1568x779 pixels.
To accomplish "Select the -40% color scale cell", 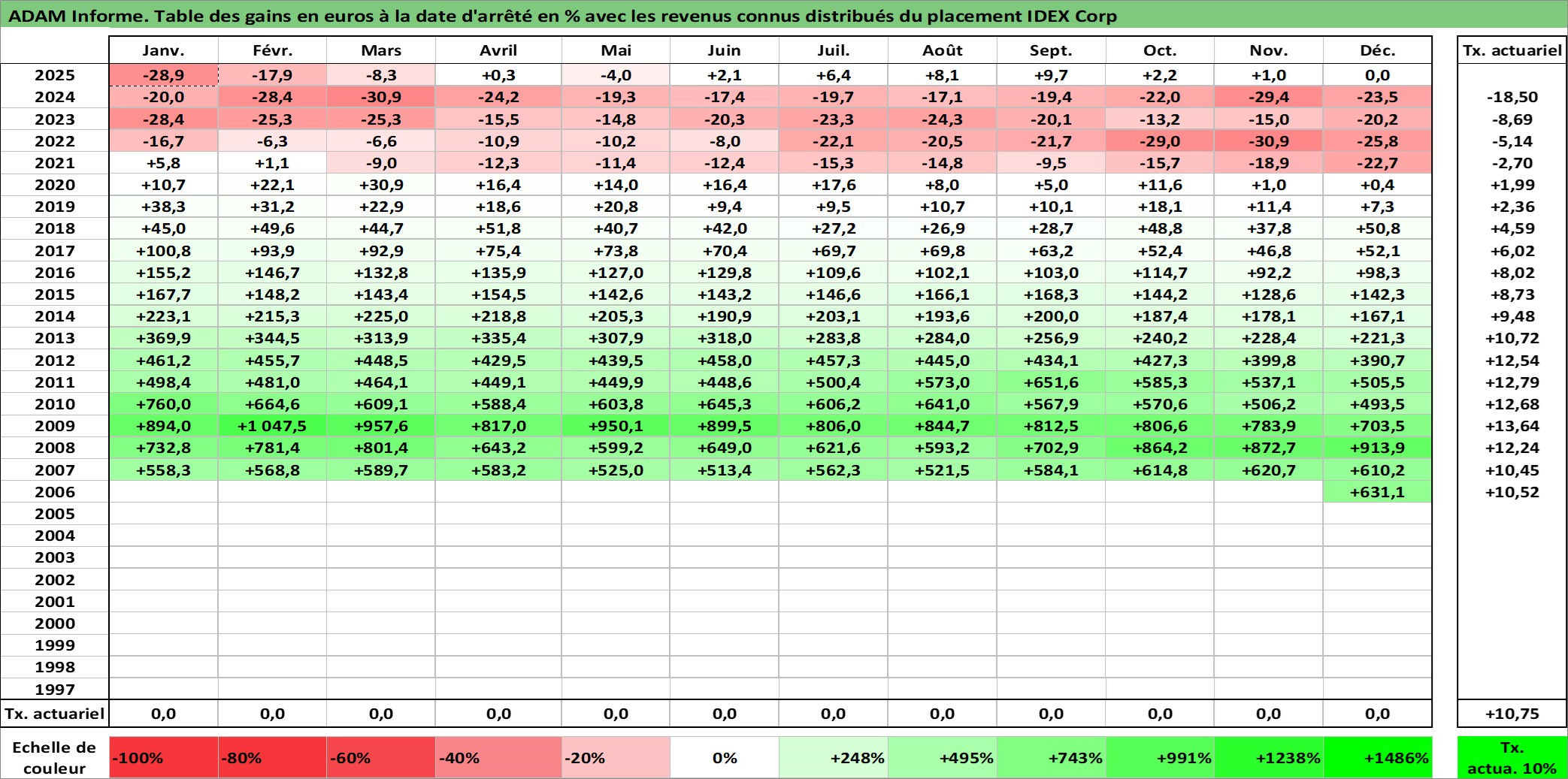I will coord(498,757).
